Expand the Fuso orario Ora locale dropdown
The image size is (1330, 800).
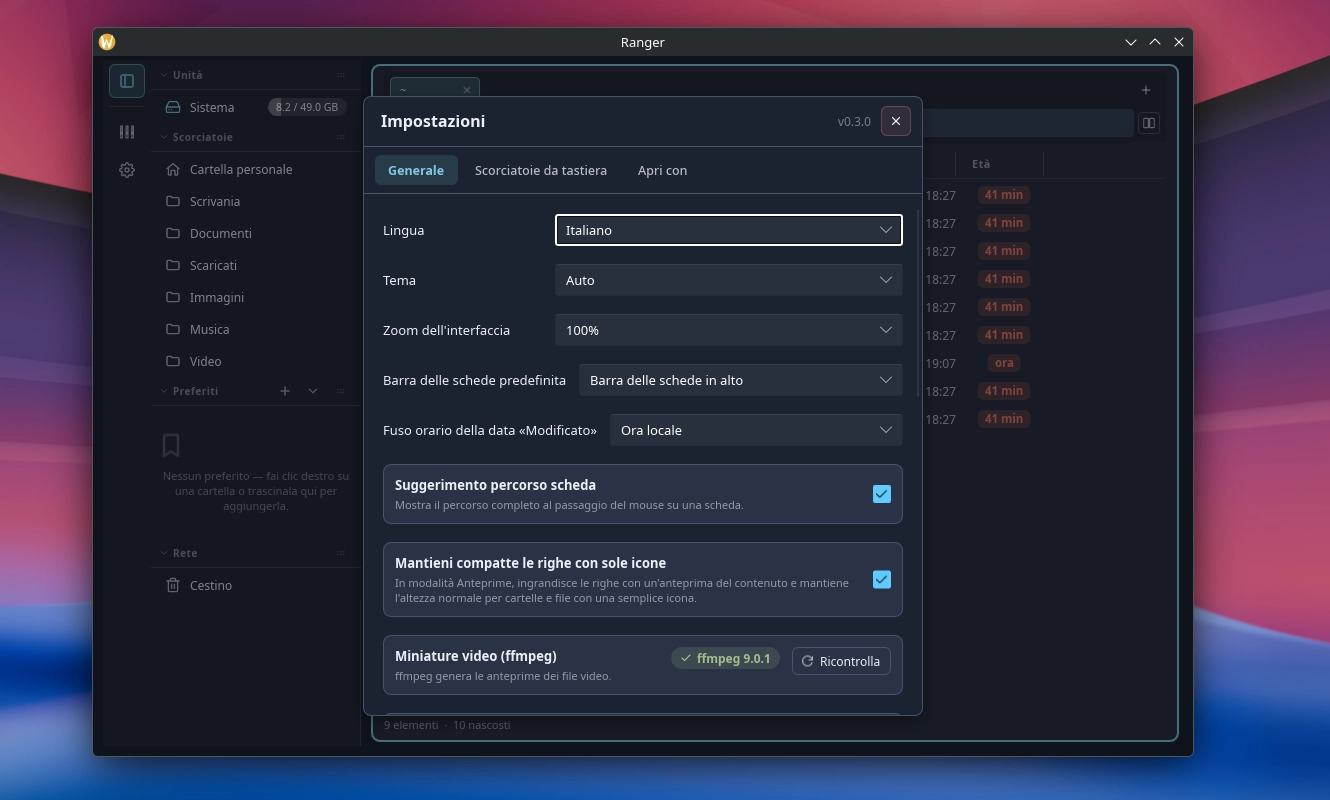(x=756, y=430)
